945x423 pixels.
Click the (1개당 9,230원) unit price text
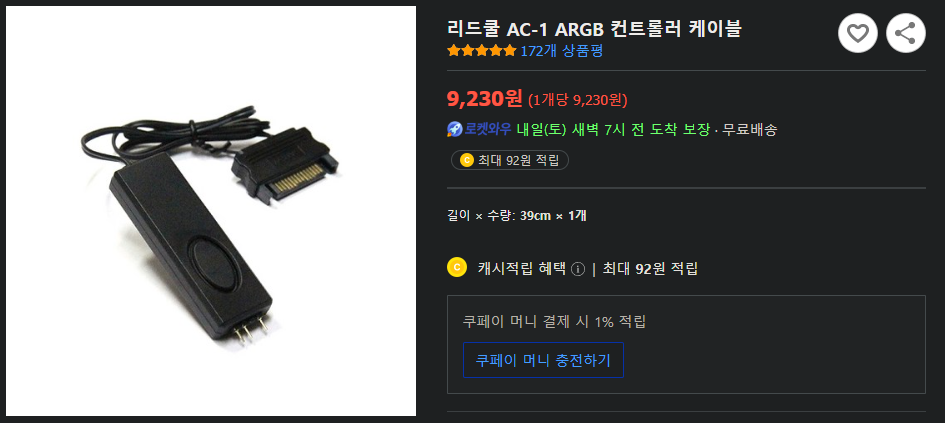coord(577,100)
